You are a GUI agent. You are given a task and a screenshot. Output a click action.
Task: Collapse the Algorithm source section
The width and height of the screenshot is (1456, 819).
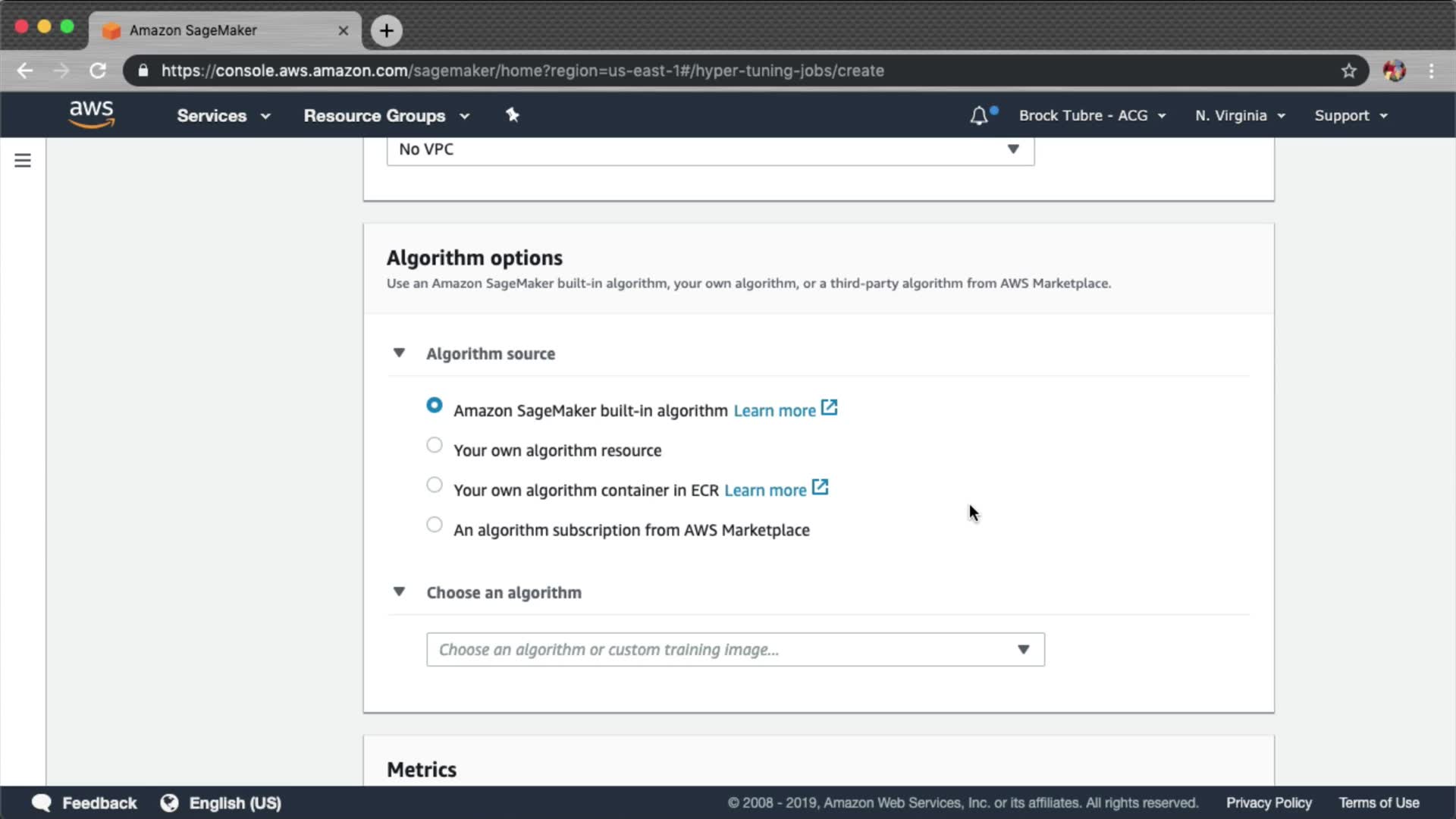(x=399, y=353)
